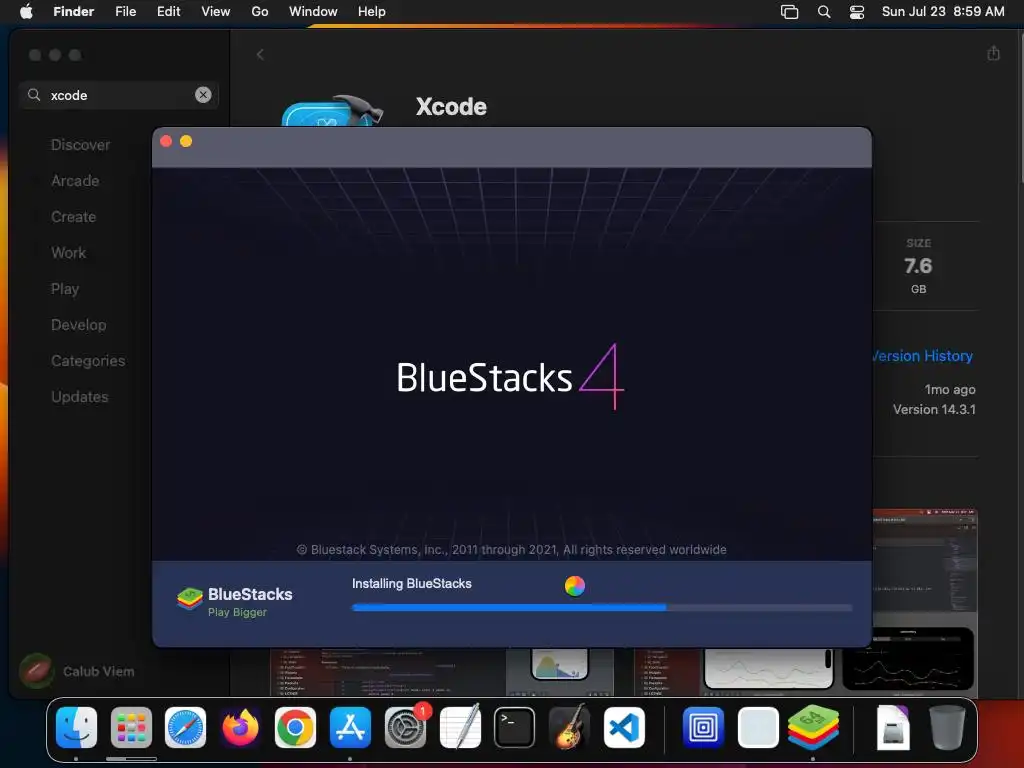Click the Stage Manager windows icon in menu bar
Viewport: 1024px width, 768px height.
(x=790, y=12)
